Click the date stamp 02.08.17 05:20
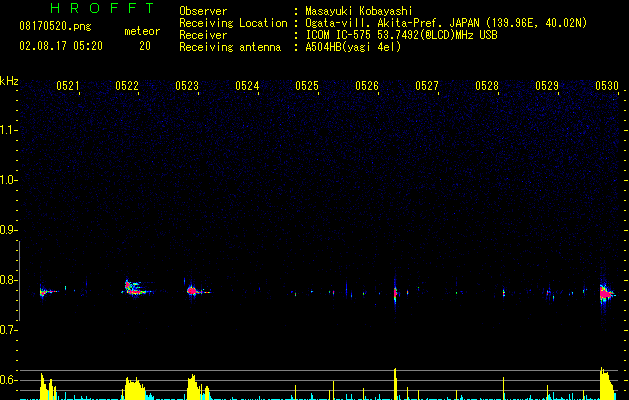Viewport: 629px width, 400px height. click(61, 46)
